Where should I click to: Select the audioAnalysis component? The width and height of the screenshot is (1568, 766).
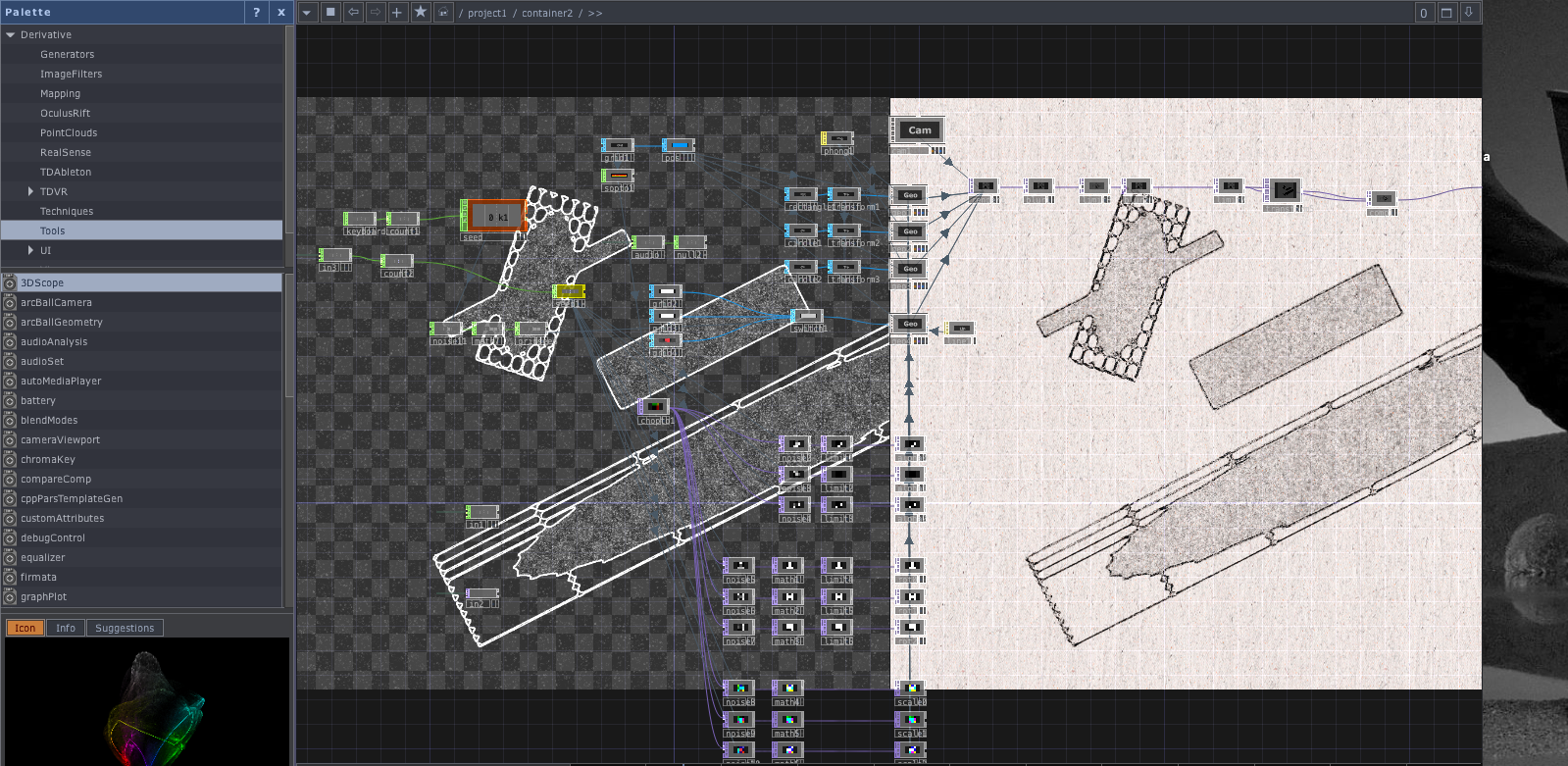[54, 341]
